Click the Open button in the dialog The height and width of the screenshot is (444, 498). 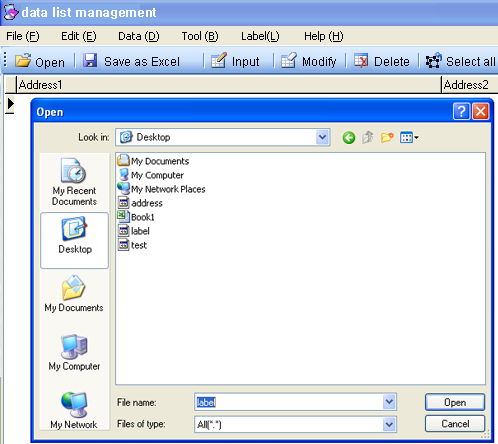(455, 402)
